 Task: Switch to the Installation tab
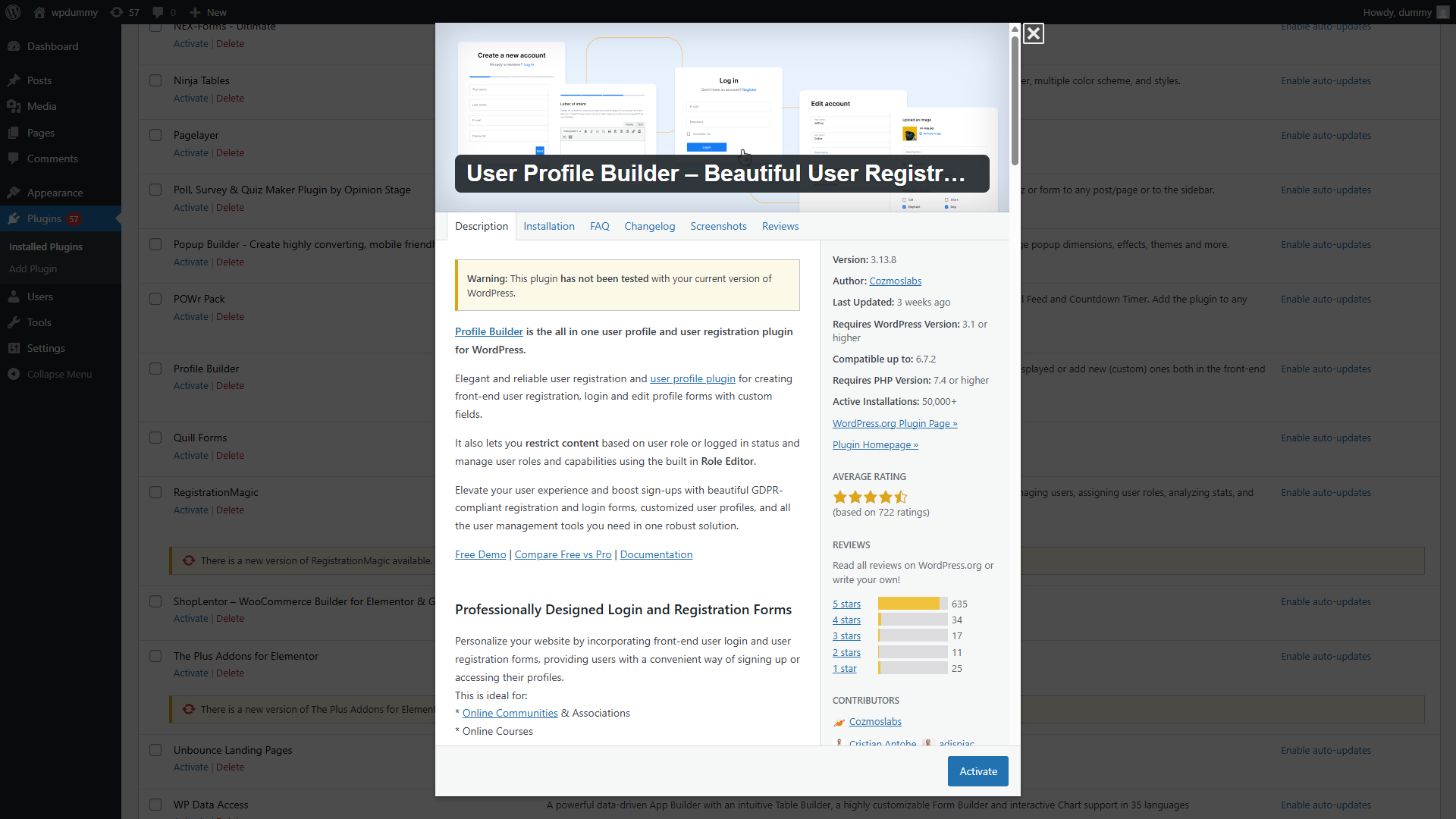tap(549, 226)
